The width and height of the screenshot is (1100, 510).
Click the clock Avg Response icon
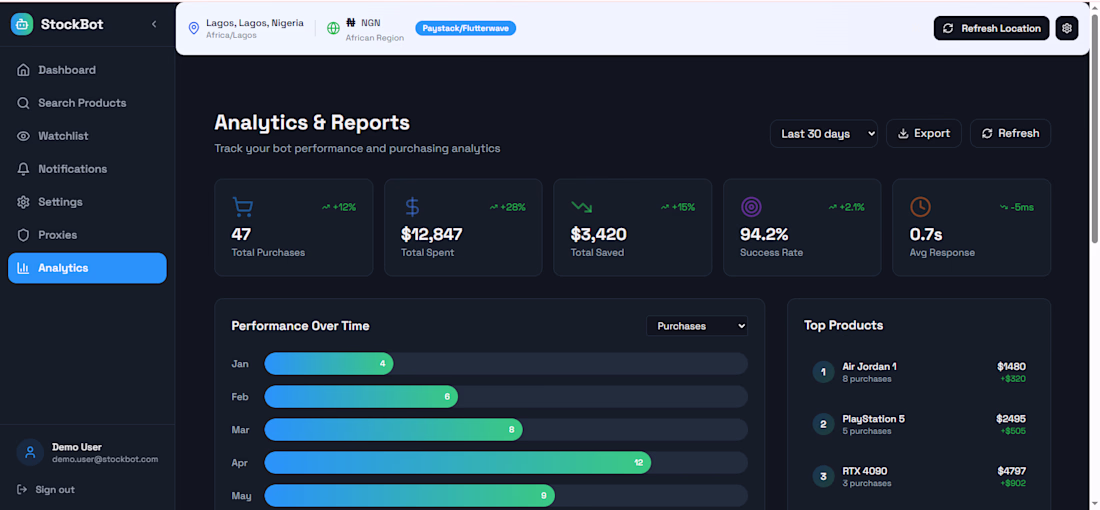(x=920, y=207)
